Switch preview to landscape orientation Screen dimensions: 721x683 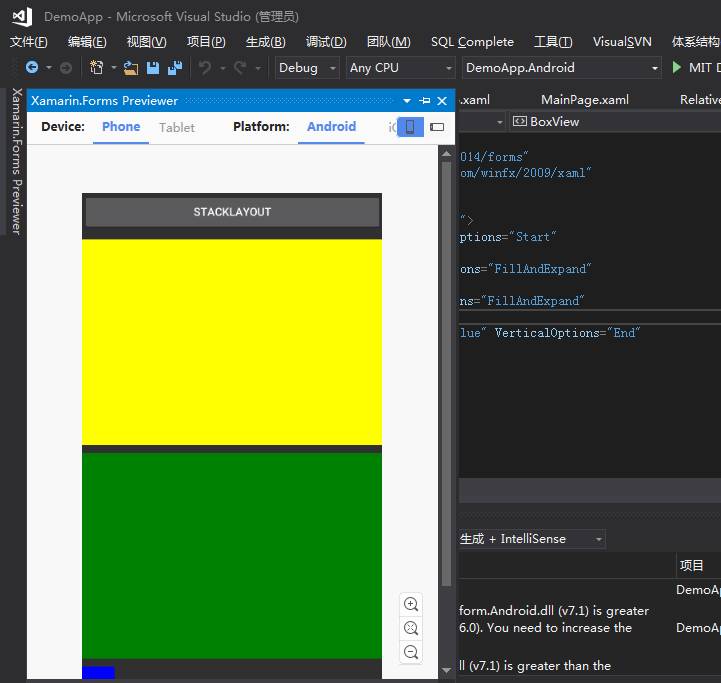coord(437,127)
